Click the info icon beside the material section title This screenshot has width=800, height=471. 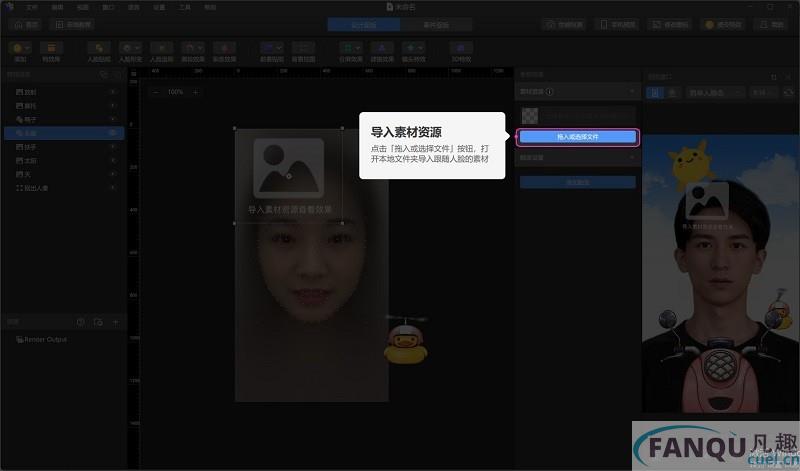(x=549, y=92)
